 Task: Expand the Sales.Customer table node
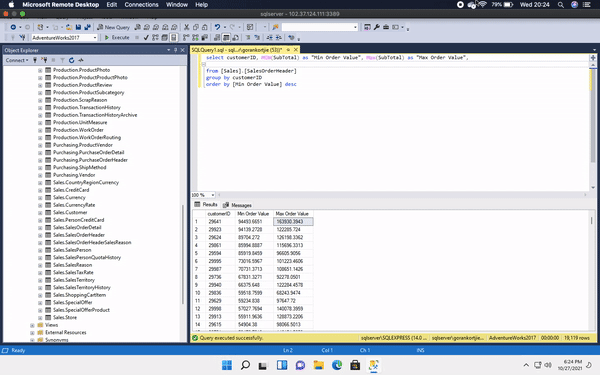[x=40, y=212]
